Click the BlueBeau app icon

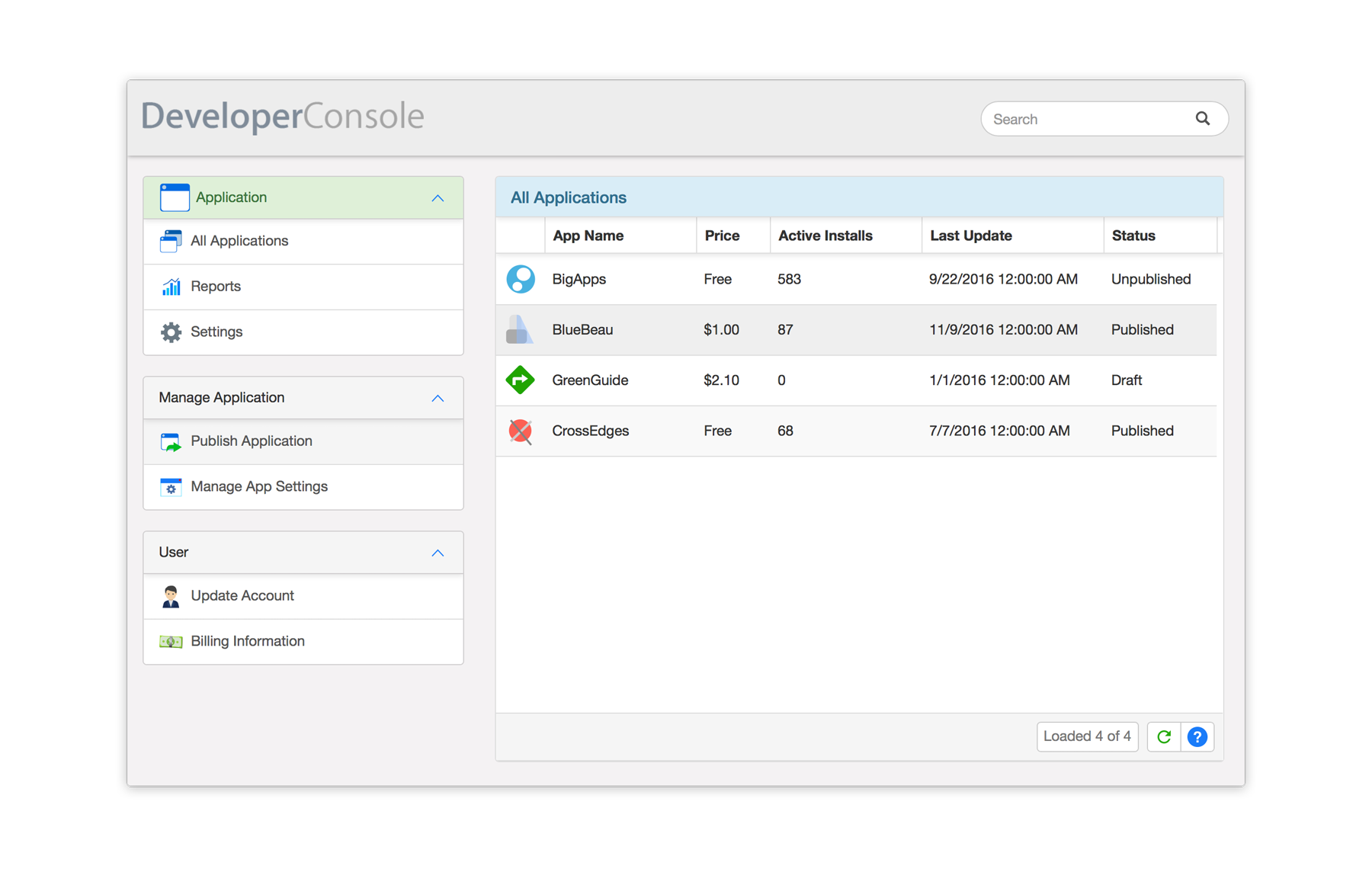tap(519, 329)
